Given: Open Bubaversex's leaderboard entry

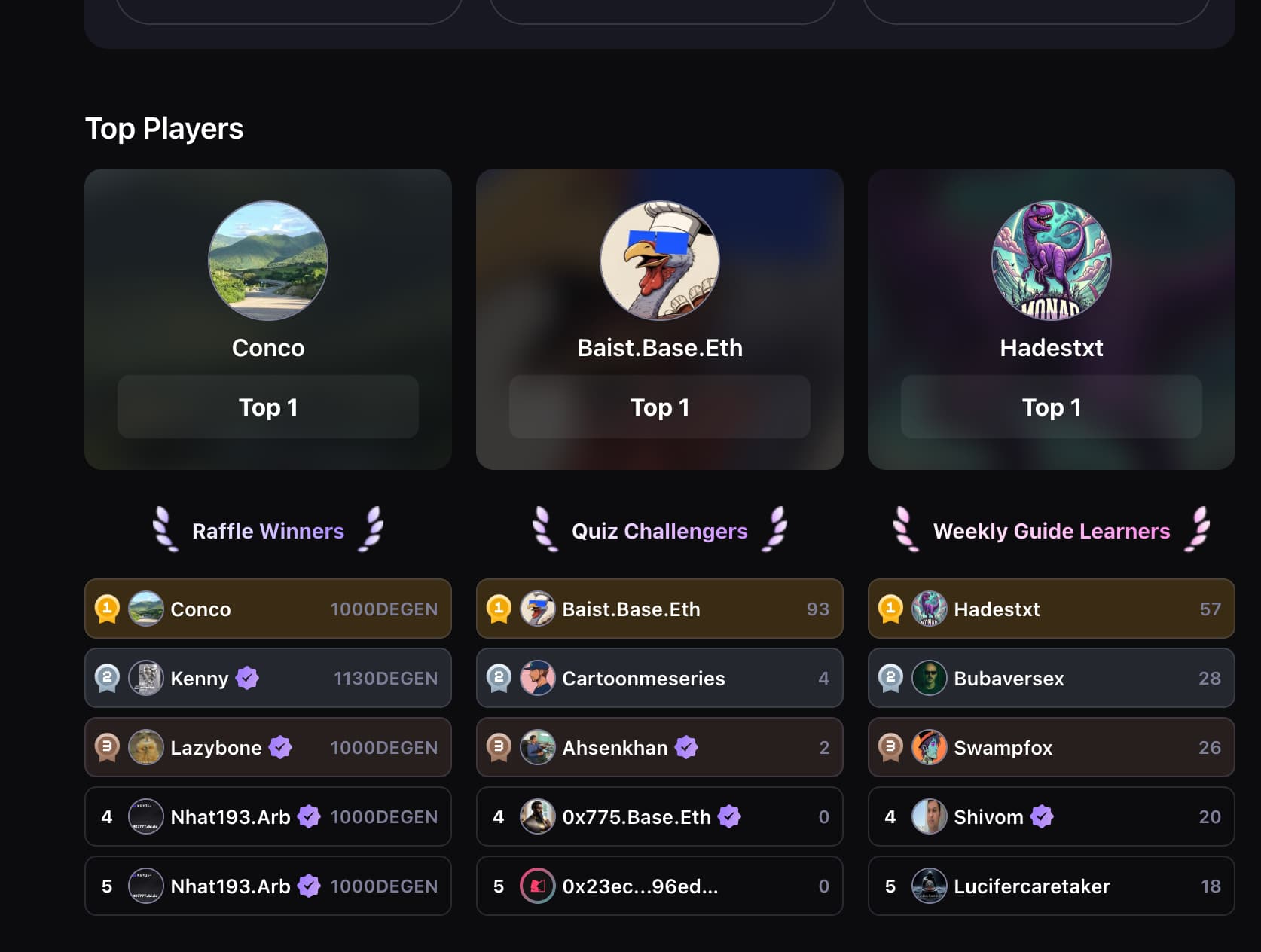Looking at the screenshot, I should click(x=1052, y=678).
